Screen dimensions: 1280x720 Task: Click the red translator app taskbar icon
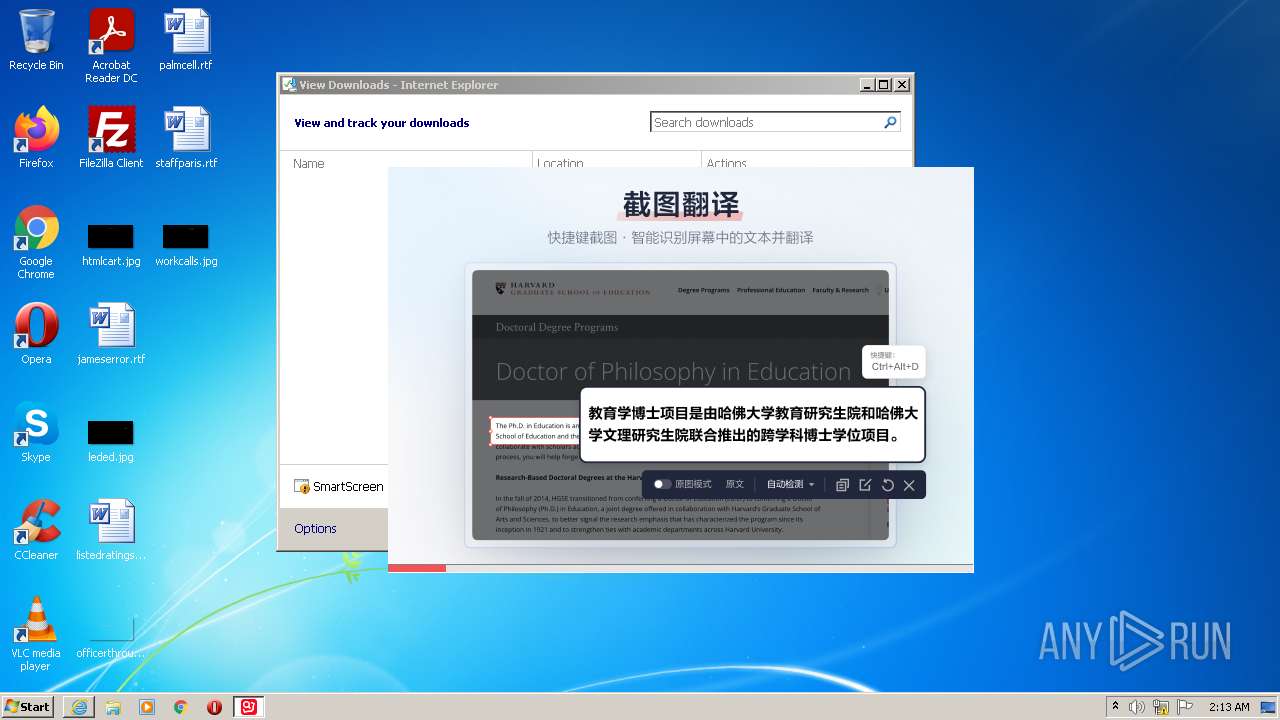(248, 707)
